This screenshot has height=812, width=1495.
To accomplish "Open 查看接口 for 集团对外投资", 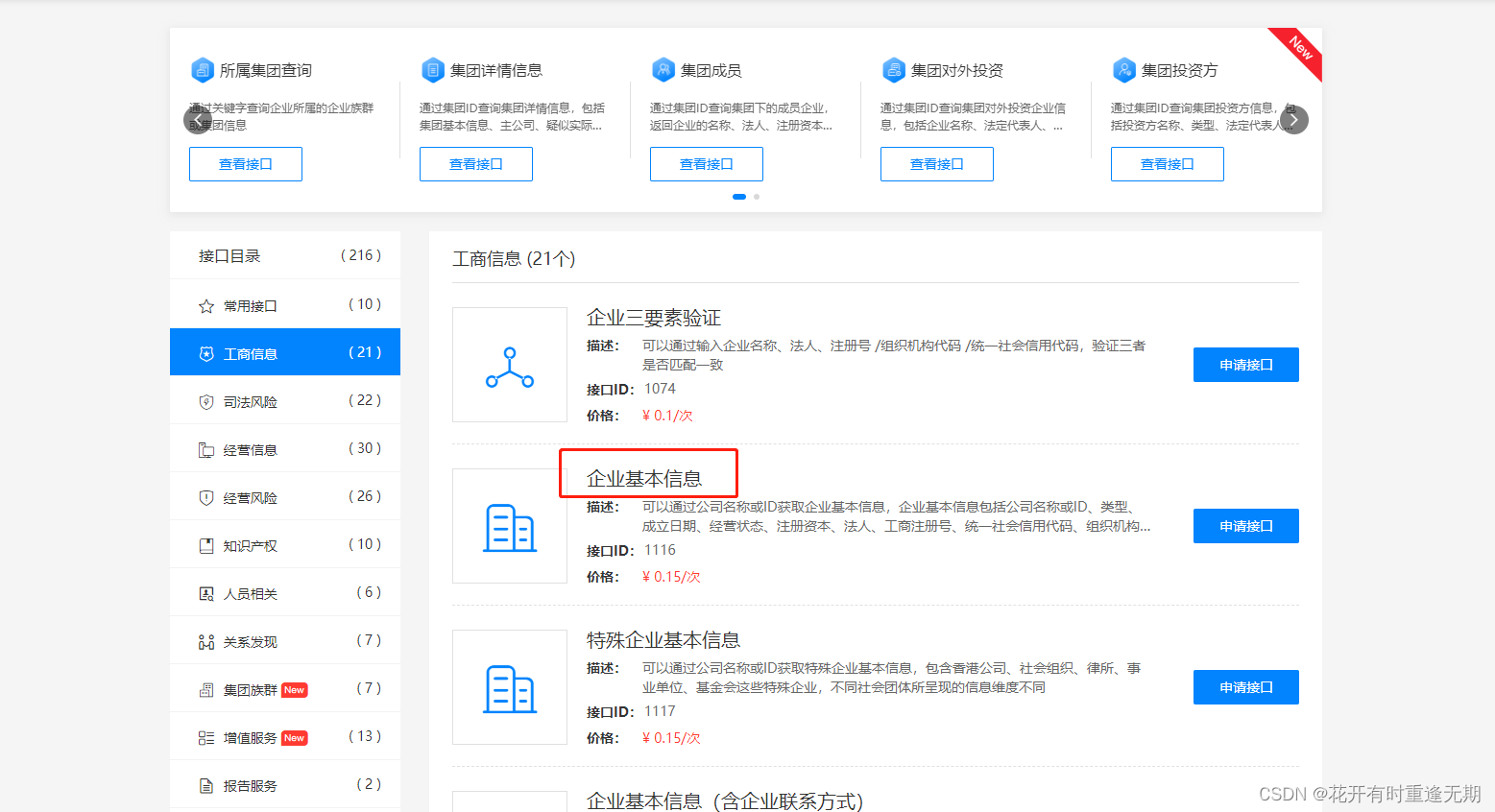I will tap(937, 164).
